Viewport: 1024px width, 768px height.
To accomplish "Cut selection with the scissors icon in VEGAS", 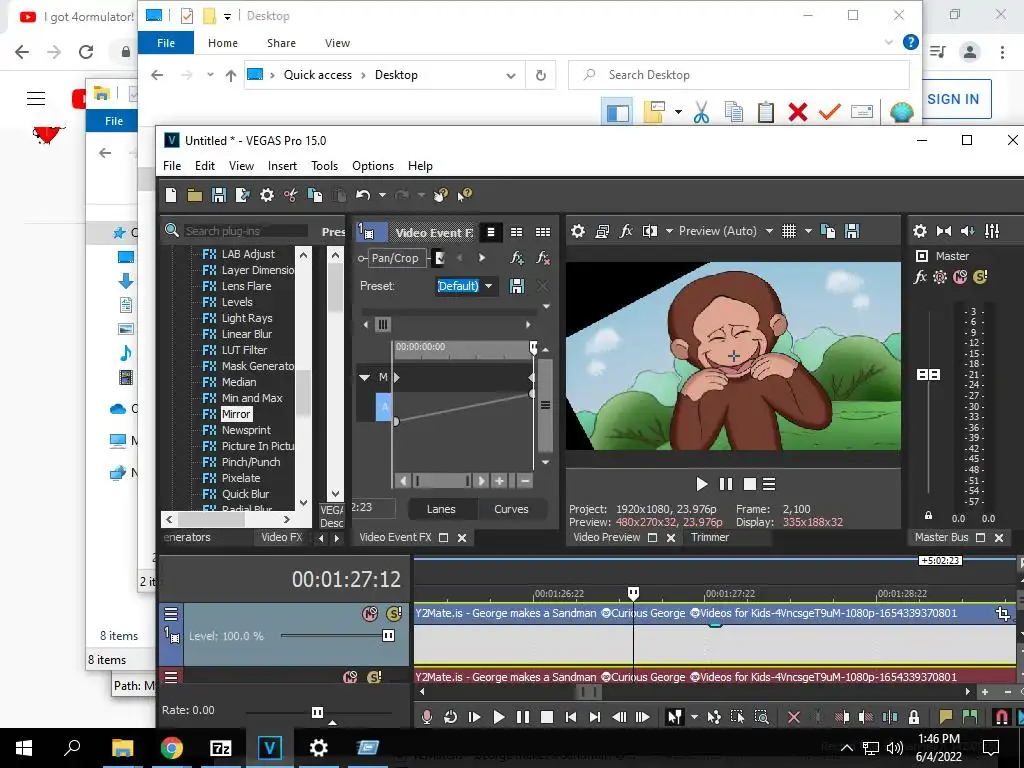I will 291,195.
